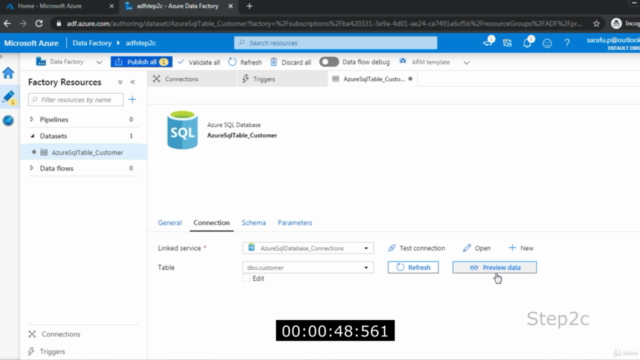The width and height of the screenshot is (640, 360).
Task: Open the feedback smiley icon
Action: point(547,43)
